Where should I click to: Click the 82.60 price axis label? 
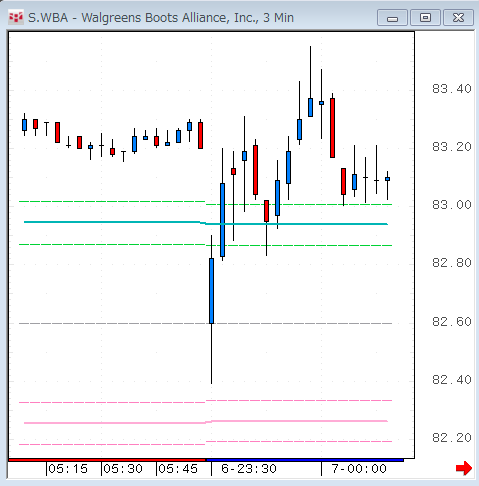click(x=452, y=322)
